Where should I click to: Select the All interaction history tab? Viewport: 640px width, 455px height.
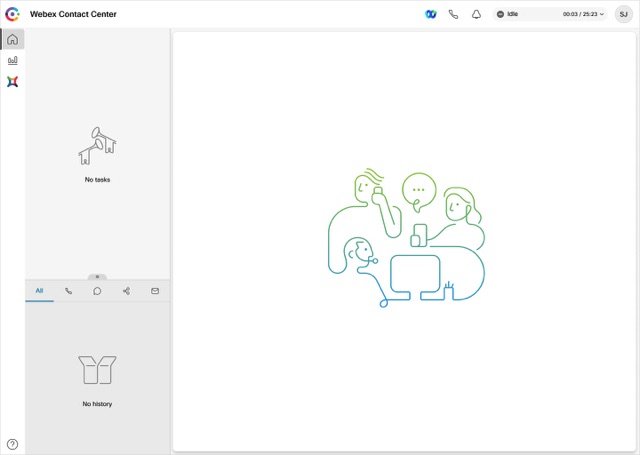click(x=39, y=291)
